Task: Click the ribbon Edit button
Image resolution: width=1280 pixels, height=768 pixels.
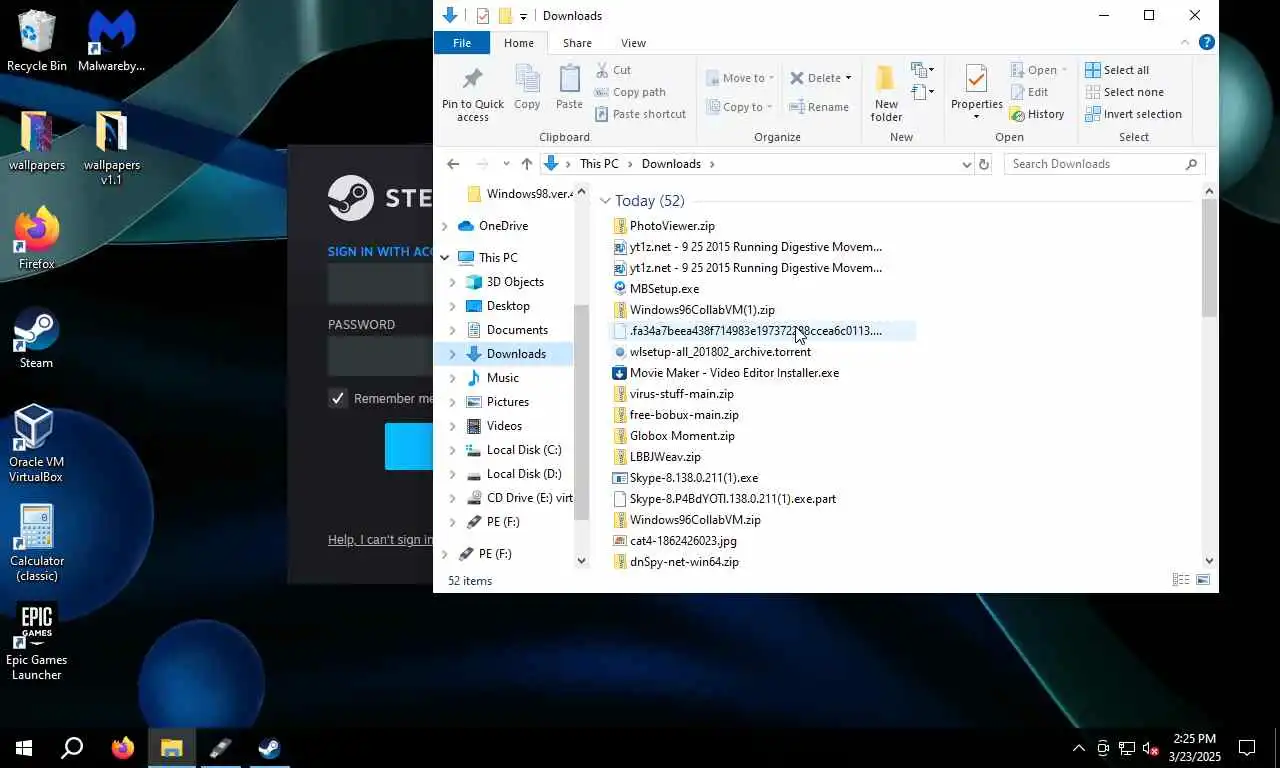Action: click(1029, 92)
